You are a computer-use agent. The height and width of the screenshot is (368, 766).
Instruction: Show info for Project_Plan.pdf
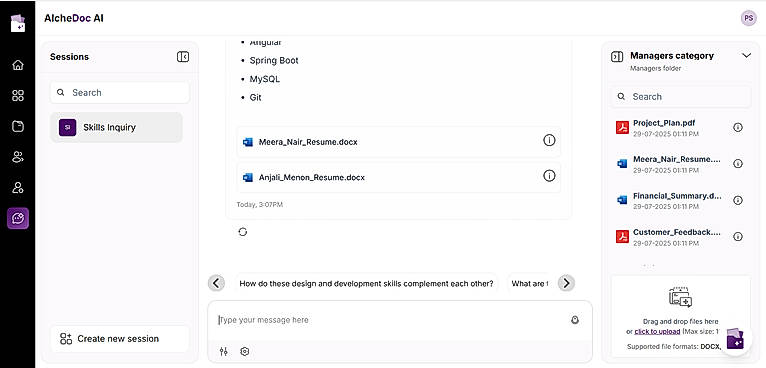pos(738,127)
